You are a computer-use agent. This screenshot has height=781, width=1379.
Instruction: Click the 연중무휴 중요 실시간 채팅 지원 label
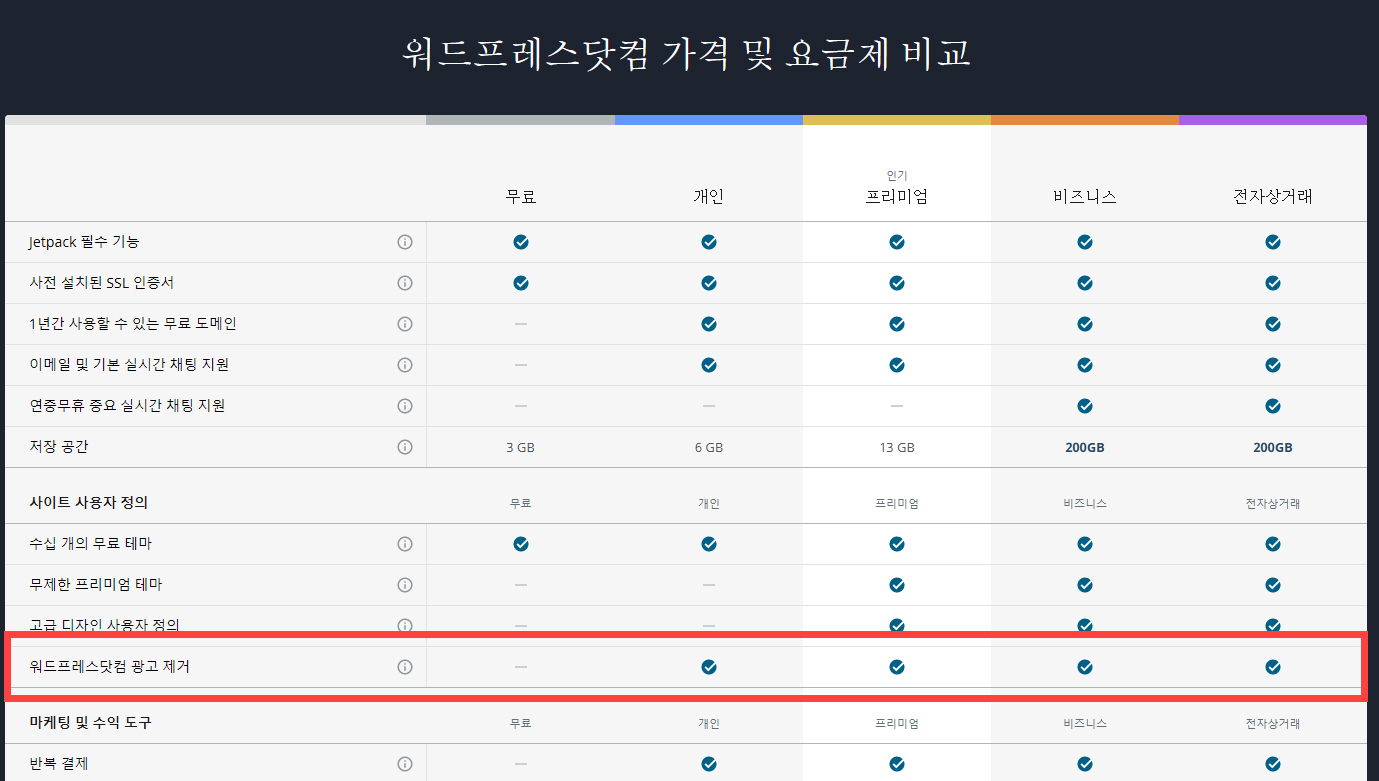pos(127,406)
